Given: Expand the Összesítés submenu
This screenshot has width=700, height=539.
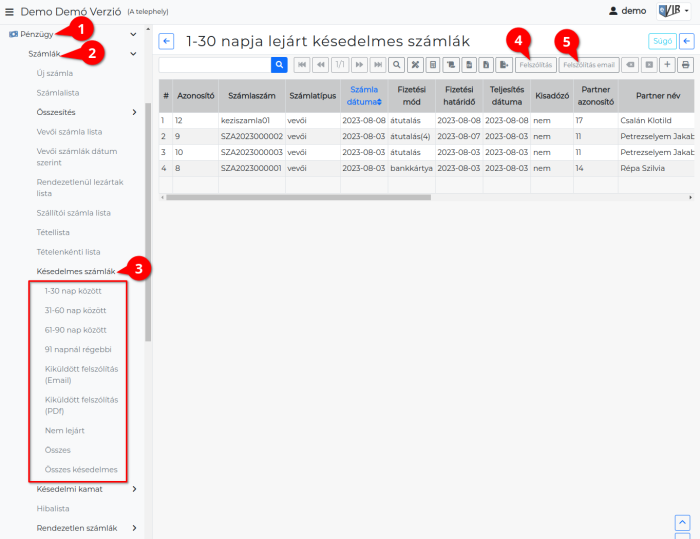Looking at the screenshot, I should [x=134, y=112].
